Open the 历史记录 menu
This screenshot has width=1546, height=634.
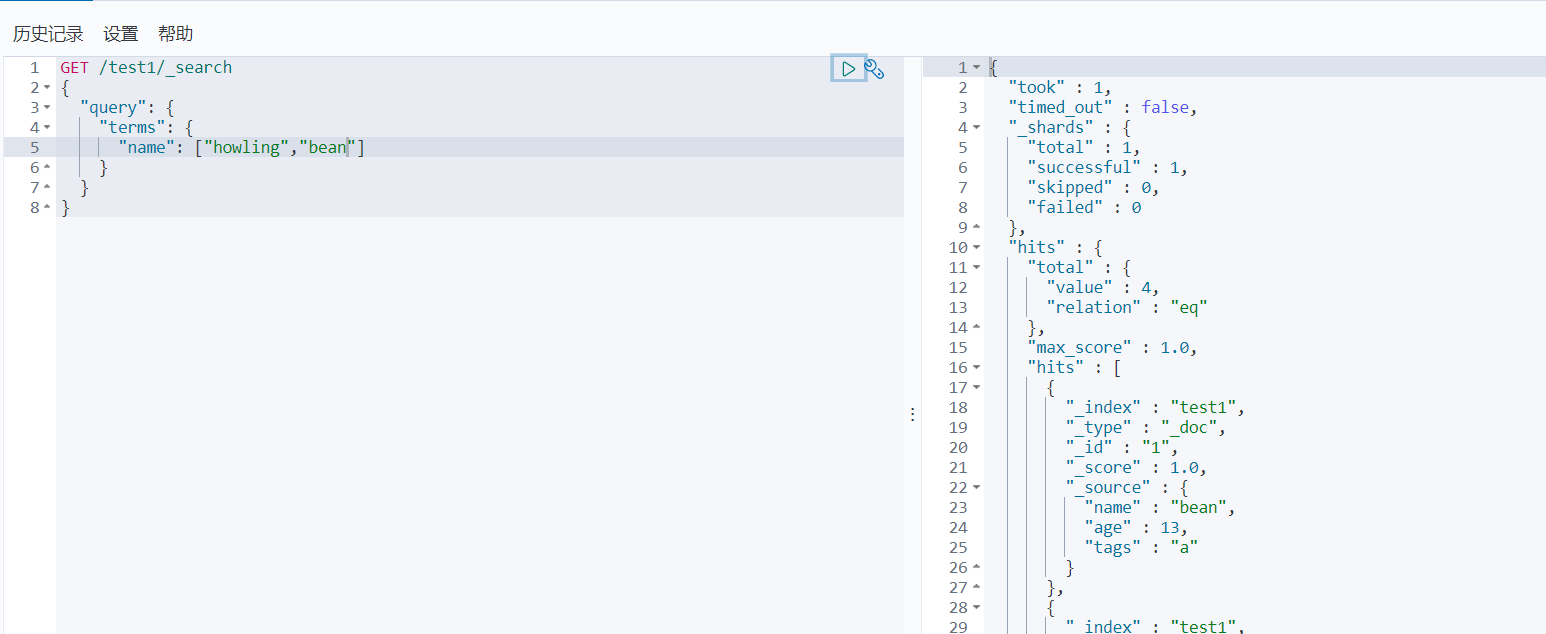[48, 34]
